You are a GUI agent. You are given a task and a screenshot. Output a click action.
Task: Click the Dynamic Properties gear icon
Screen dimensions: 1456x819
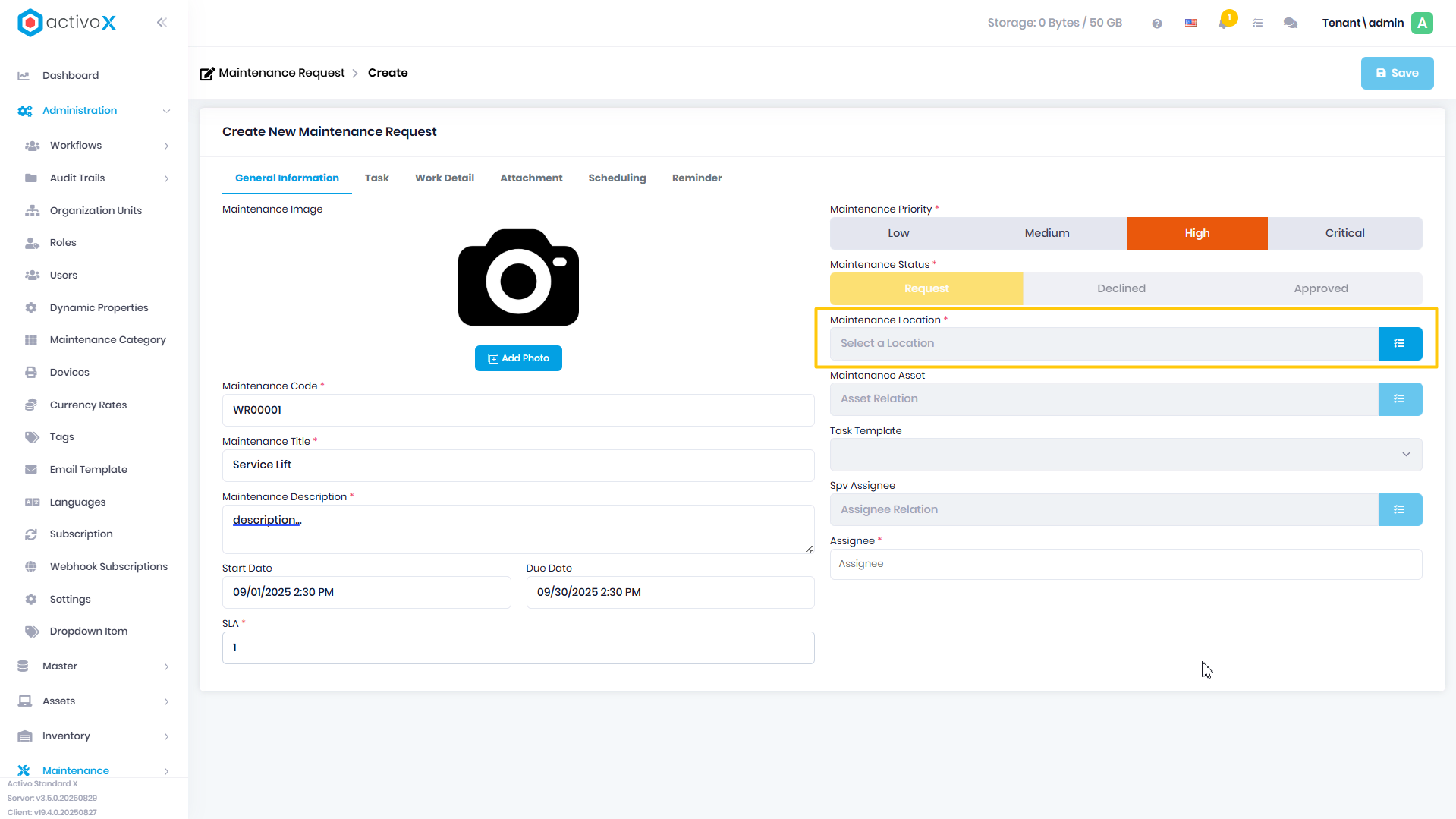pyautogui.click(x=31, y=308)
